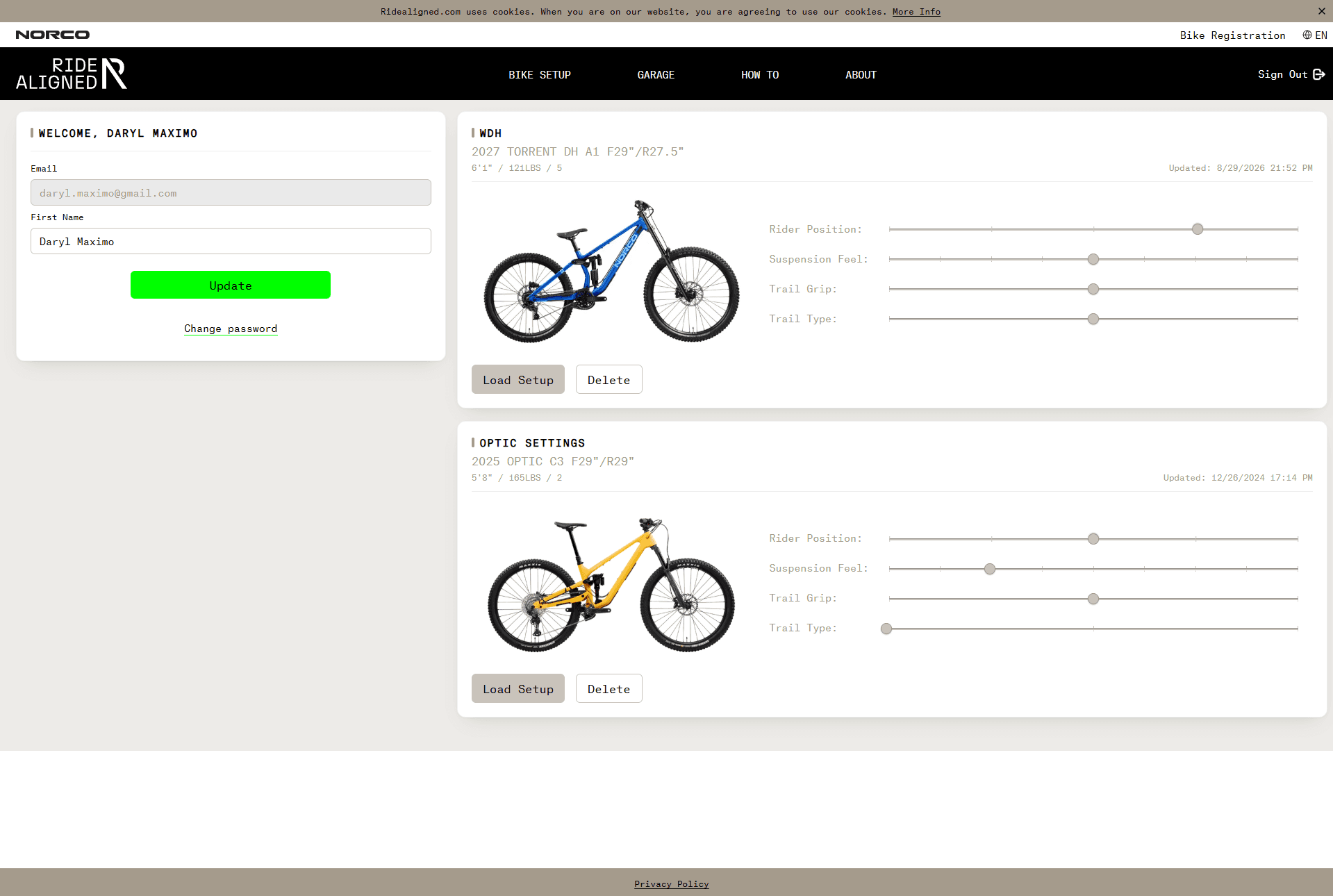Screen dimensions: 1333x896
Task: Click the Welcome, Daryl Maximo heading
Action: [118, 133]
